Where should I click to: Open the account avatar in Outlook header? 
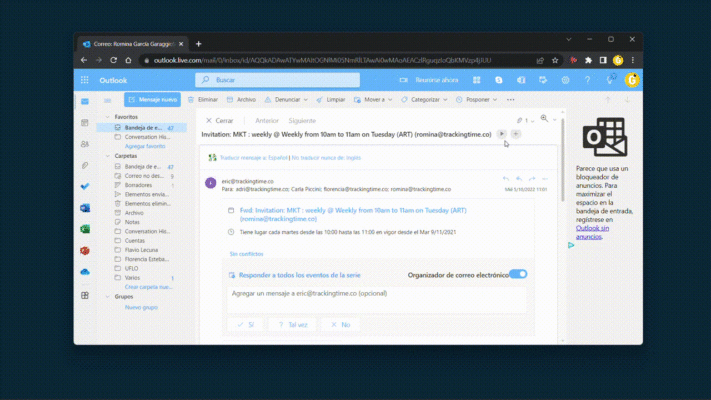[632, 80]
